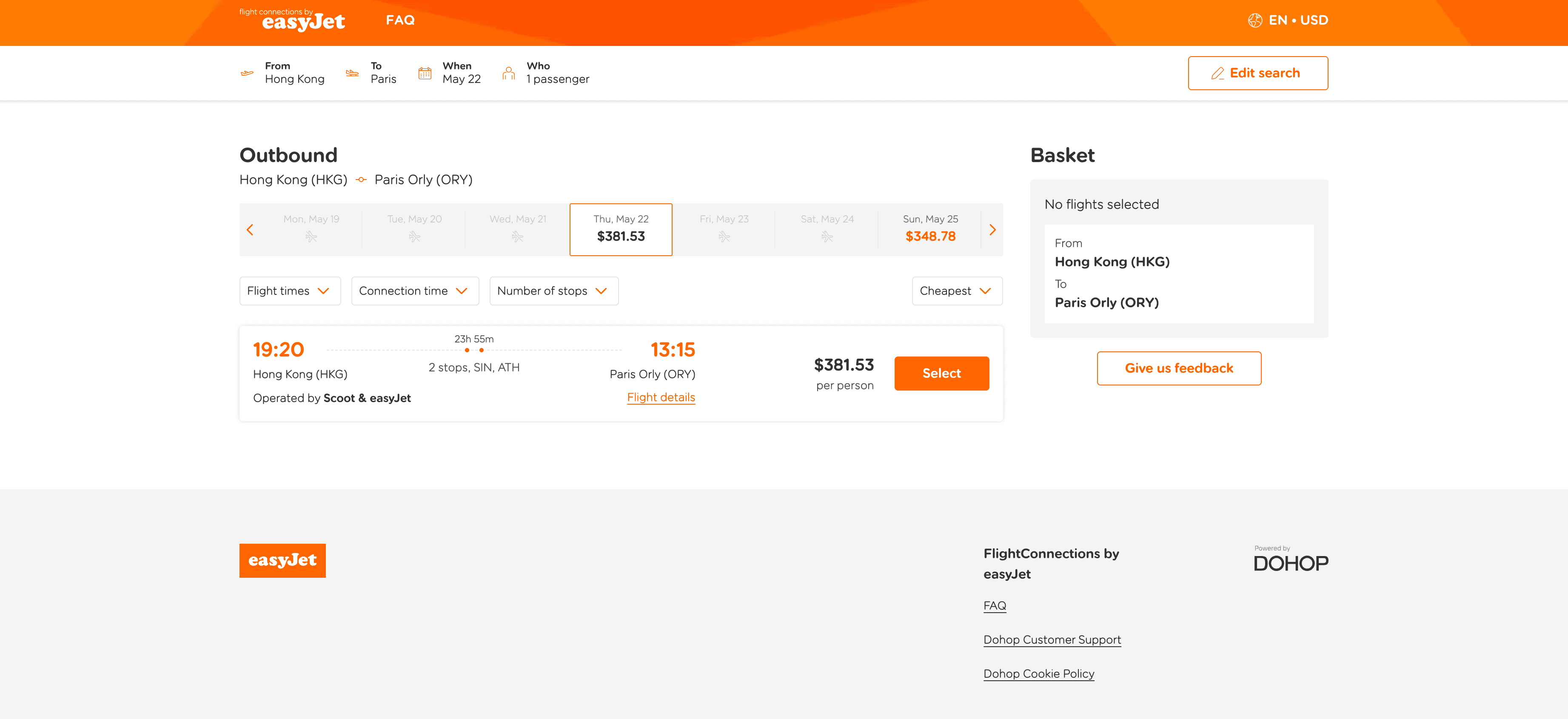This screenshot has width=1568, height=719.
Task: Click the calendar icon next to When
Action: (425, 73)
